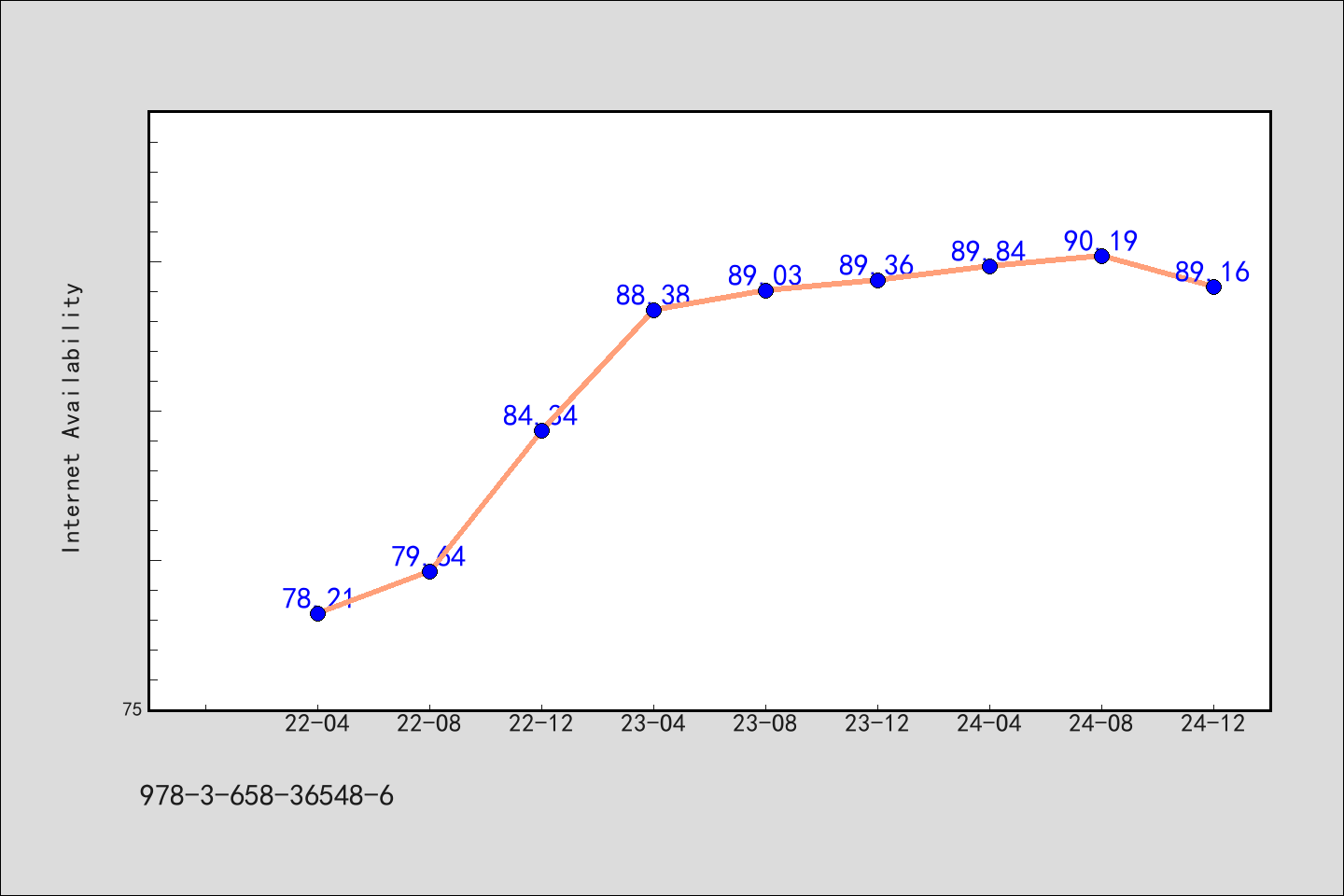Click the data point labeled 84.34
Screen dimensions: 1344x896
click(x=541, y=430)
